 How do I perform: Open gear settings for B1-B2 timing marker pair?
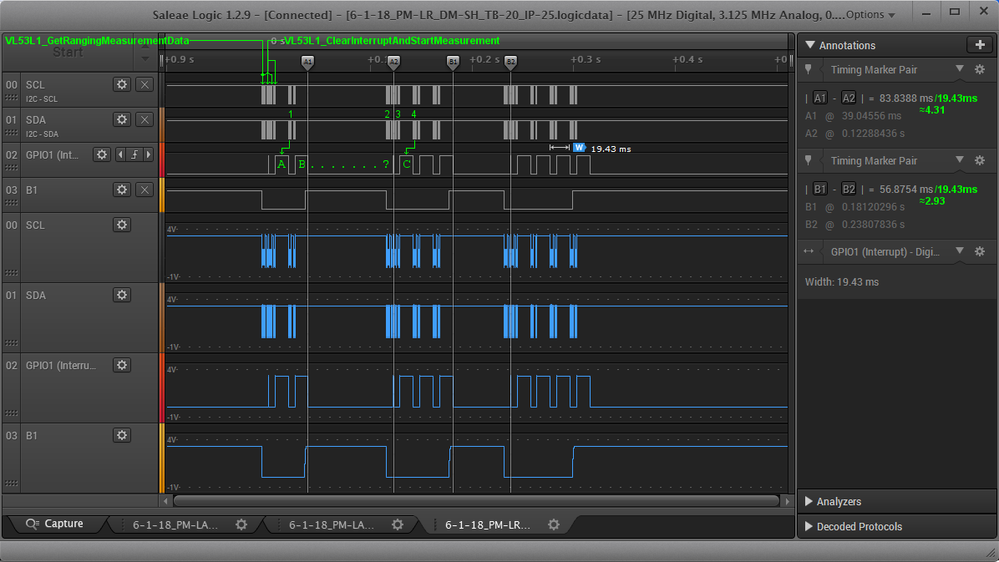pos(980,161)
